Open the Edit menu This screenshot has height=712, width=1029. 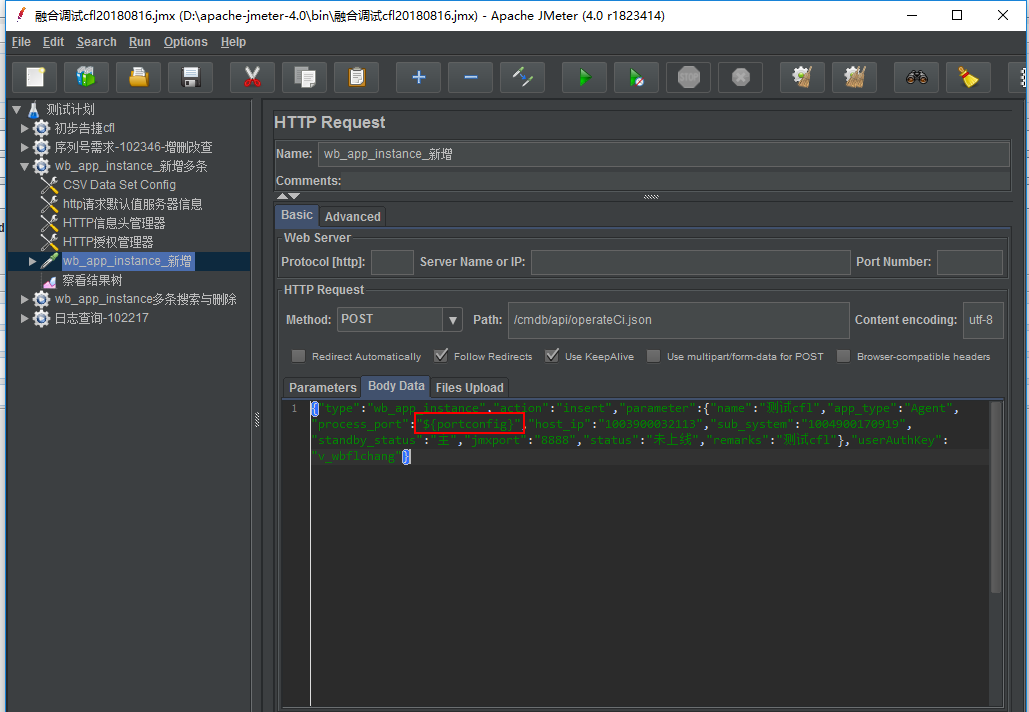click(x=53, y=42)
